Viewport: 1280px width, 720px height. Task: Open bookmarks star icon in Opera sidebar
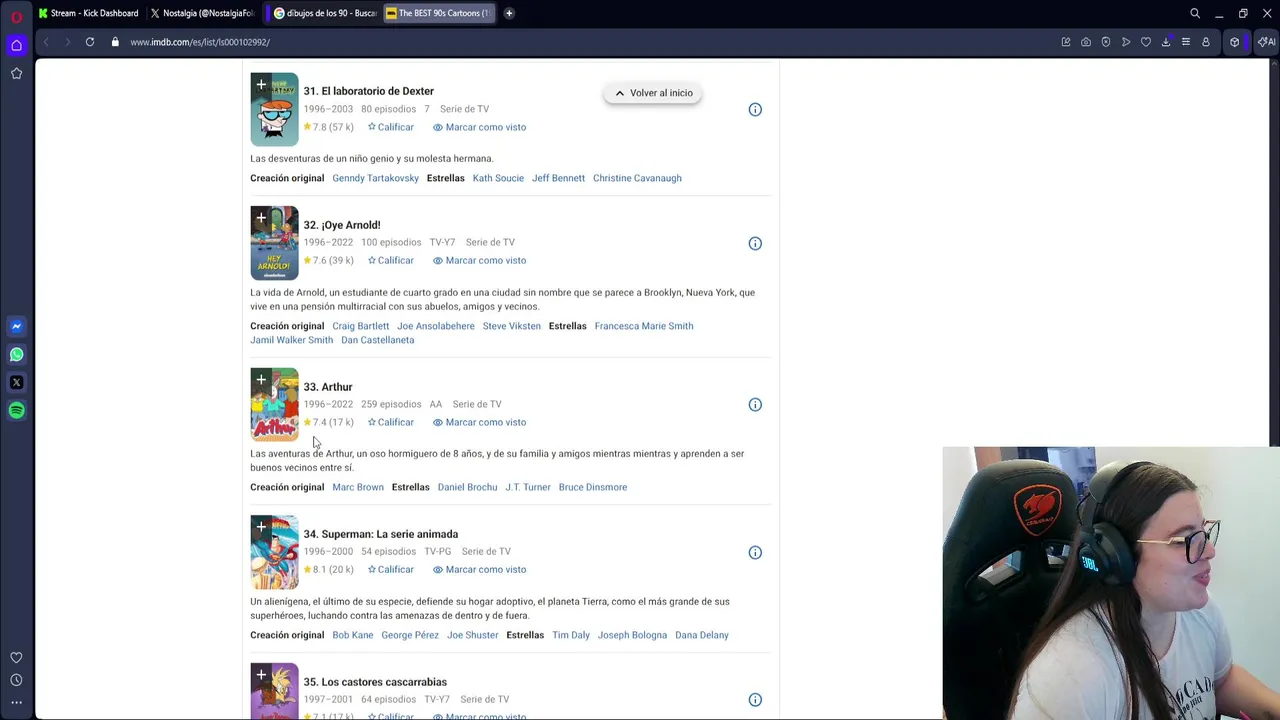(16, 73)
